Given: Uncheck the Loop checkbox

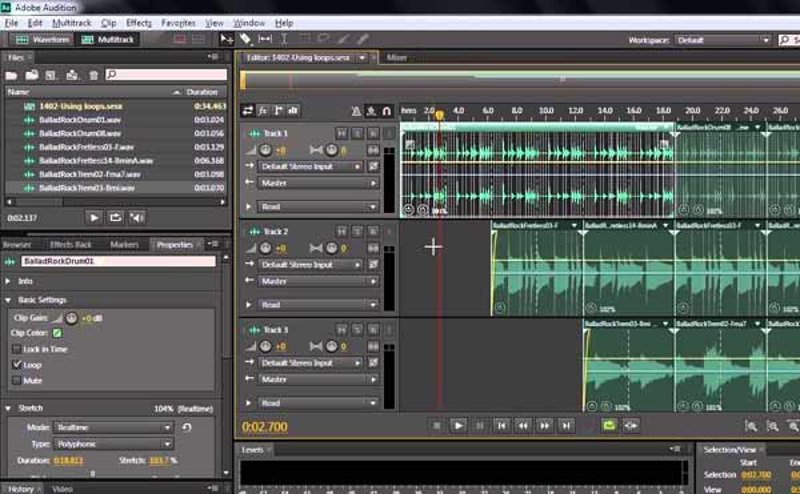Looking at the screenshot, I should tap(16, 364).
